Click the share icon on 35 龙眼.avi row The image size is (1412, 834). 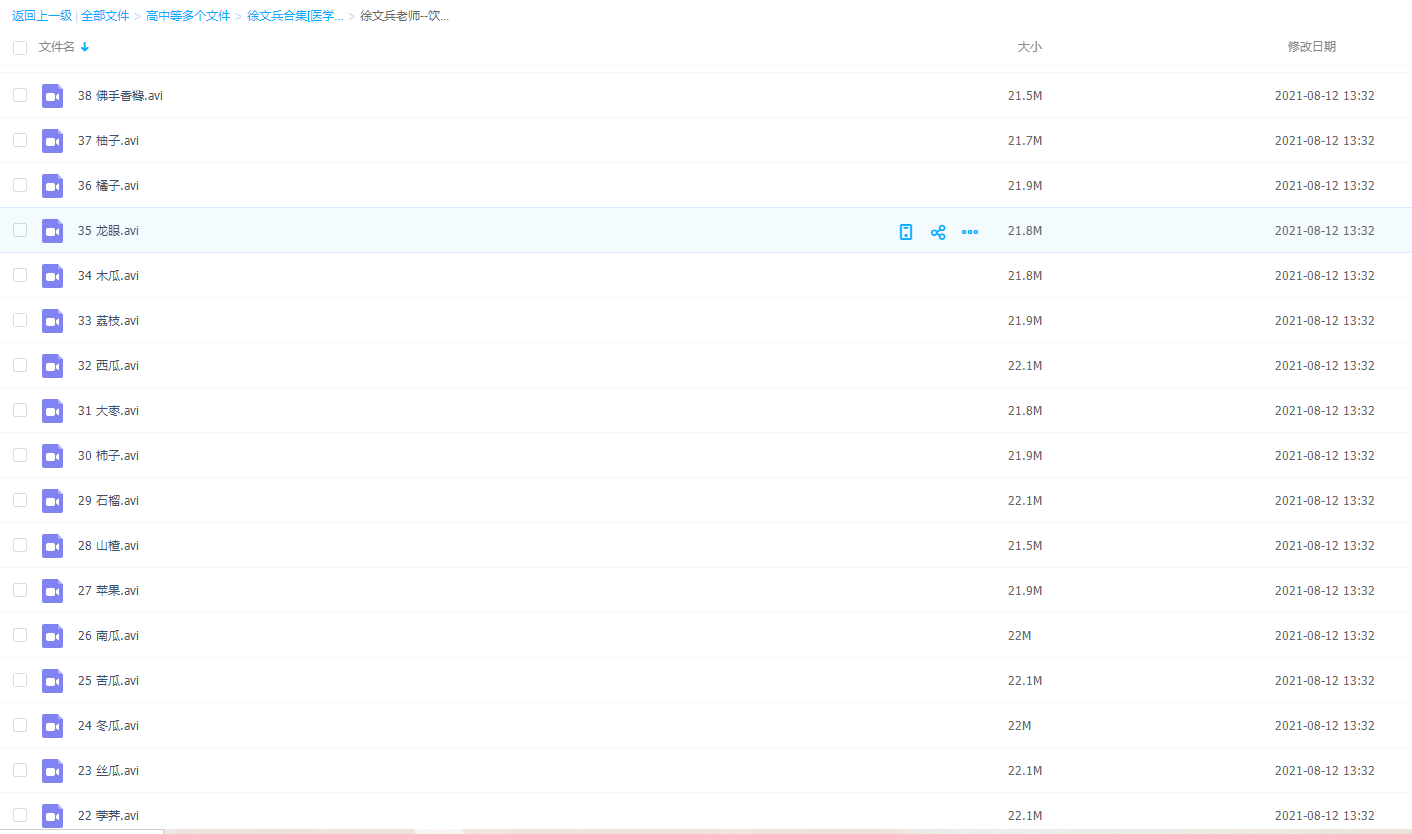pyautogui.click(x=938, y=232)
